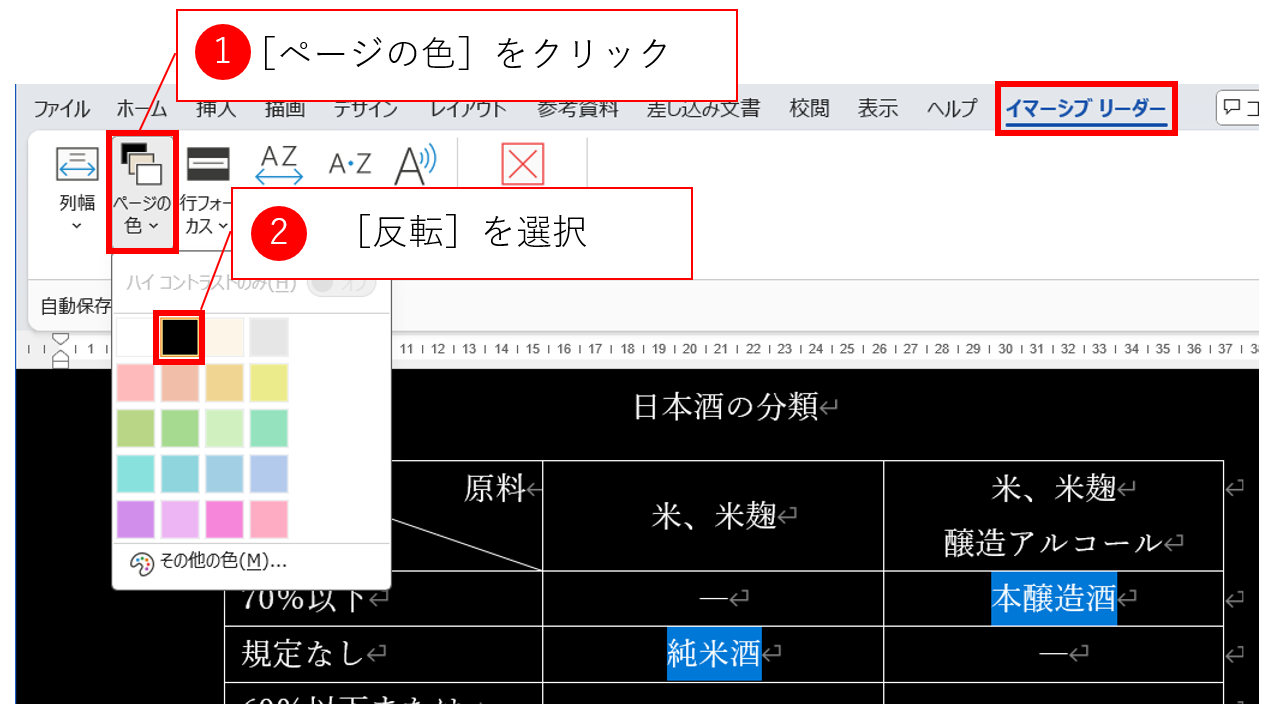Click the page color icon

(x=141, y=163)
